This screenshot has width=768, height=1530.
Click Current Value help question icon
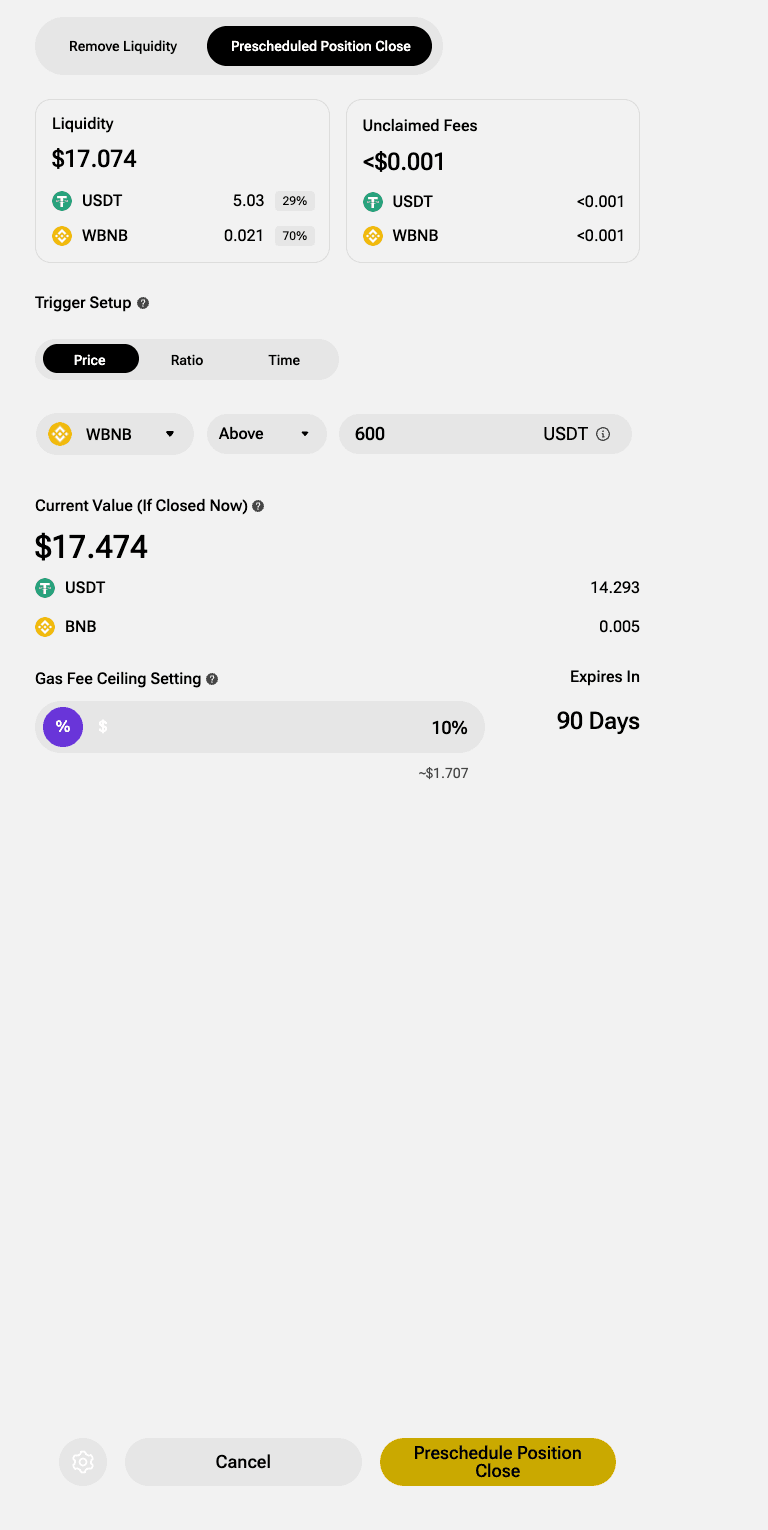tap(258, 506)
